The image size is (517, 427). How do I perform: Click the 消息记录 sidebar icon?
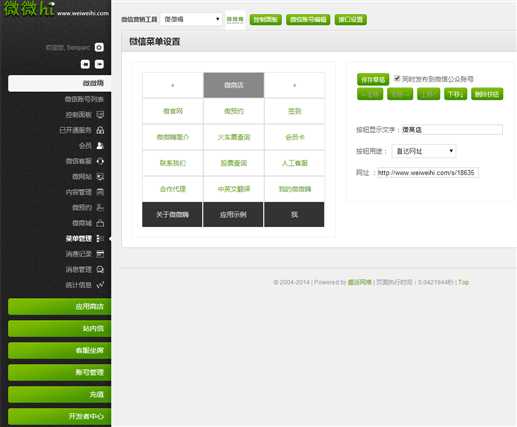100,254
